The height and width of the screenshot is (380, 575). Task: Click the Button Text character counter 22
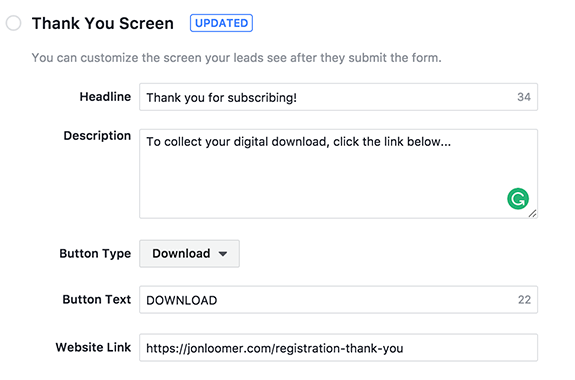(x=524, y=300)
